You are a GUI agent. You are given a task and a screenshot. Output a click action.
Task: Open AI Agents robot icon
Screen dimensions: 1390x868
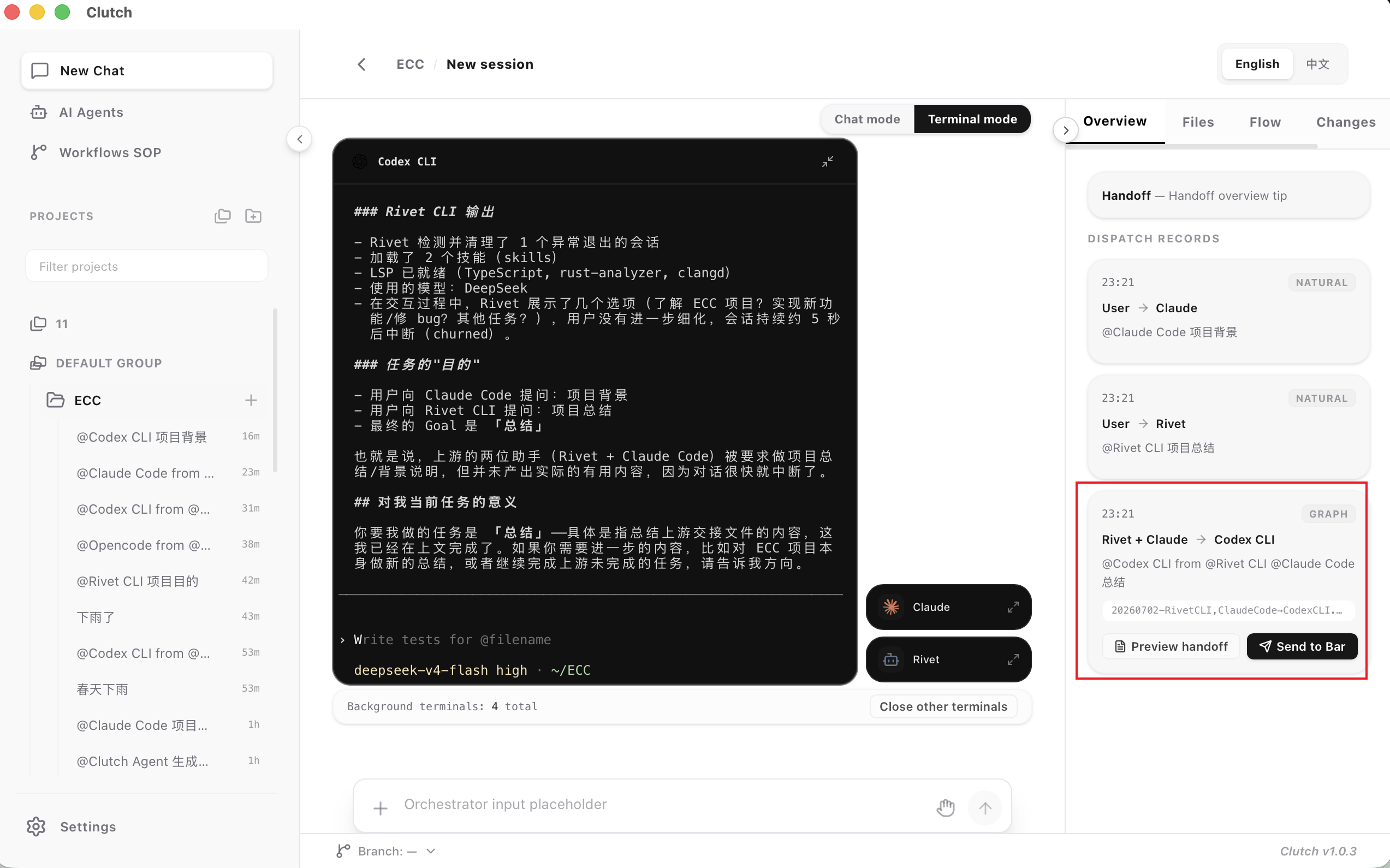pos(38,112)
